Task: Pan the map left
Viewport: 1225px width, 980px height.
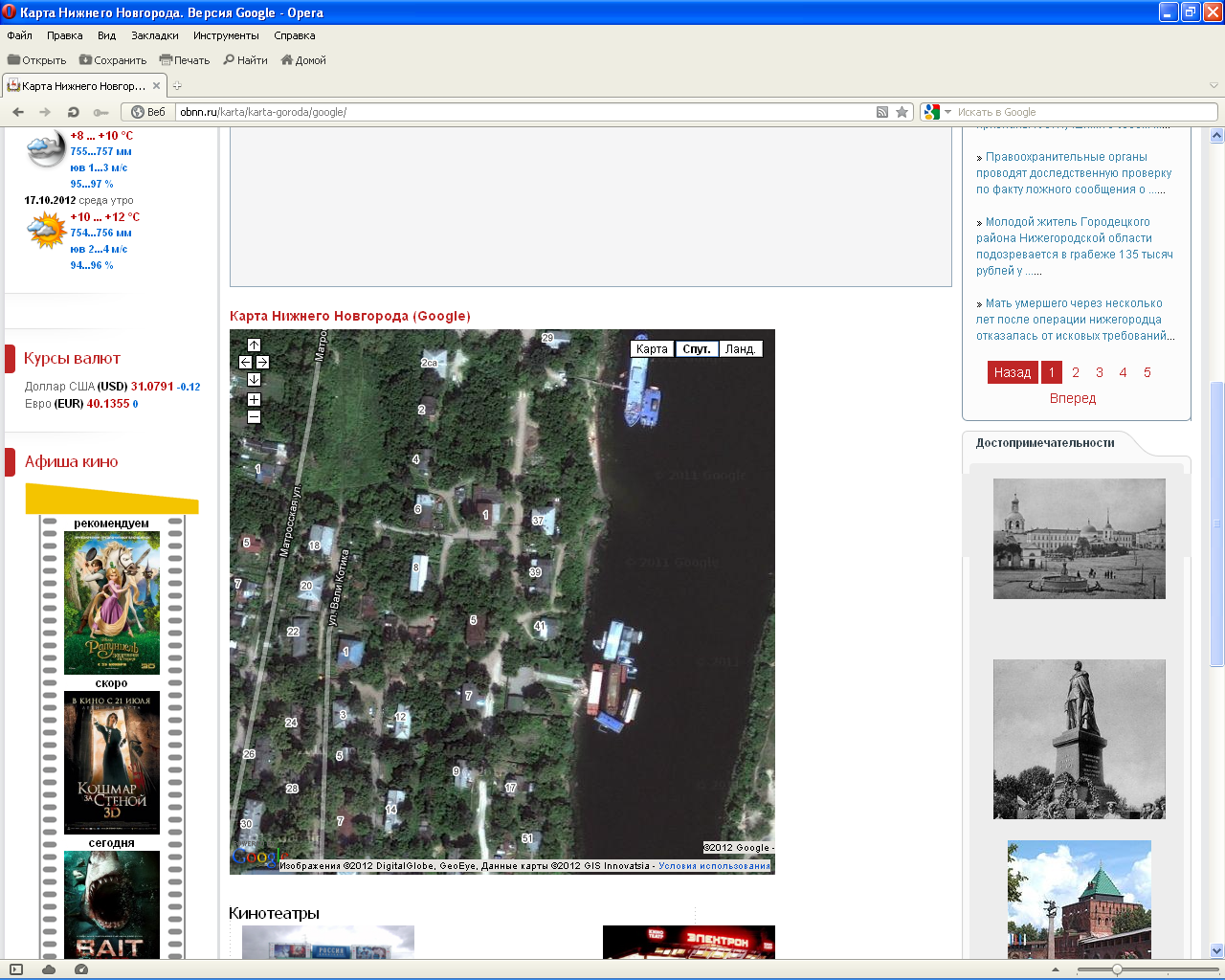Action: [245, 362]
